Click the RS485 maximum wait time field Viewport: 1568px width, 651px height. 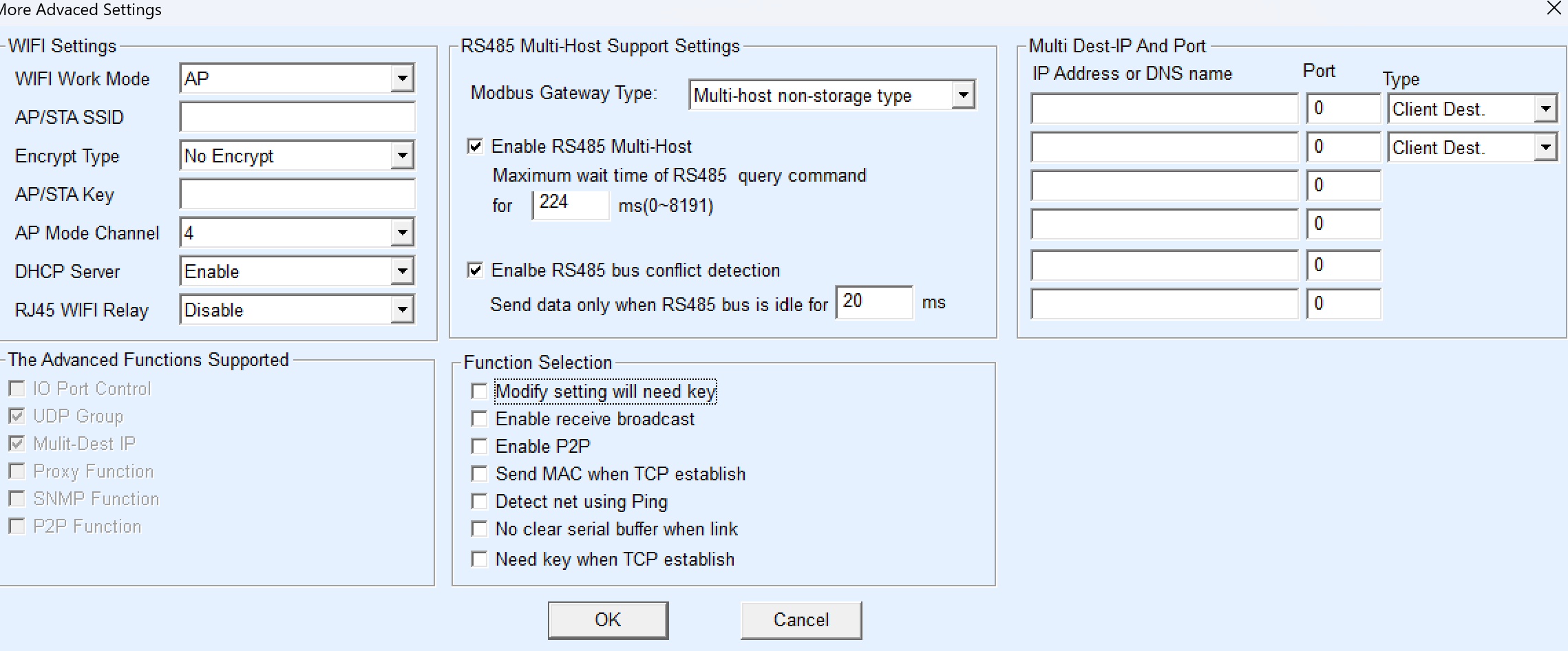(x=571, y=204)
